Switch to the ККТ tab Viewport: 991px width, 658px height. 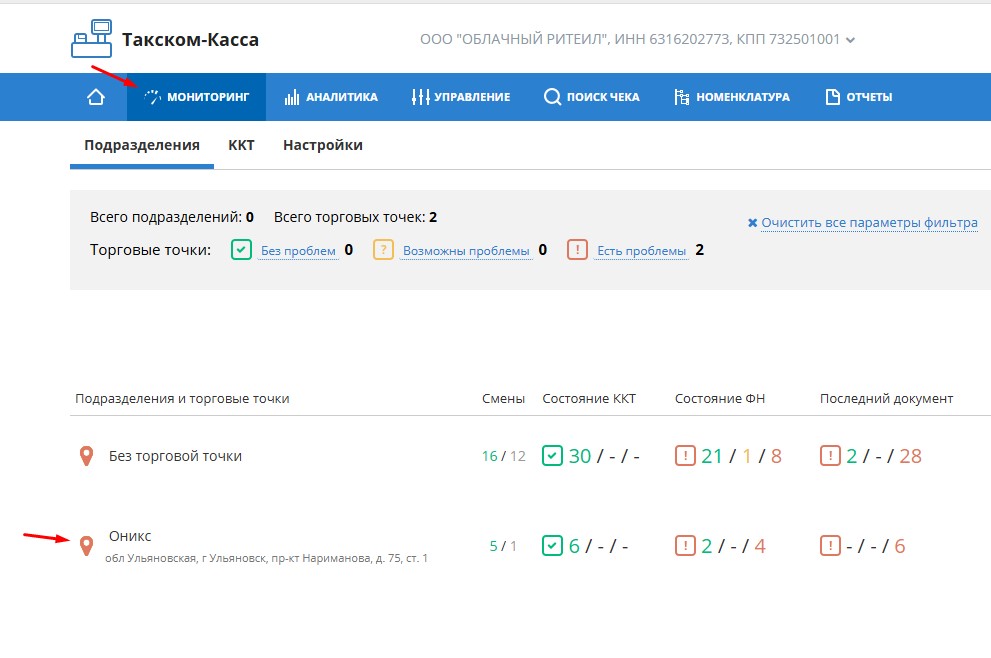click(x=241, y=145)
